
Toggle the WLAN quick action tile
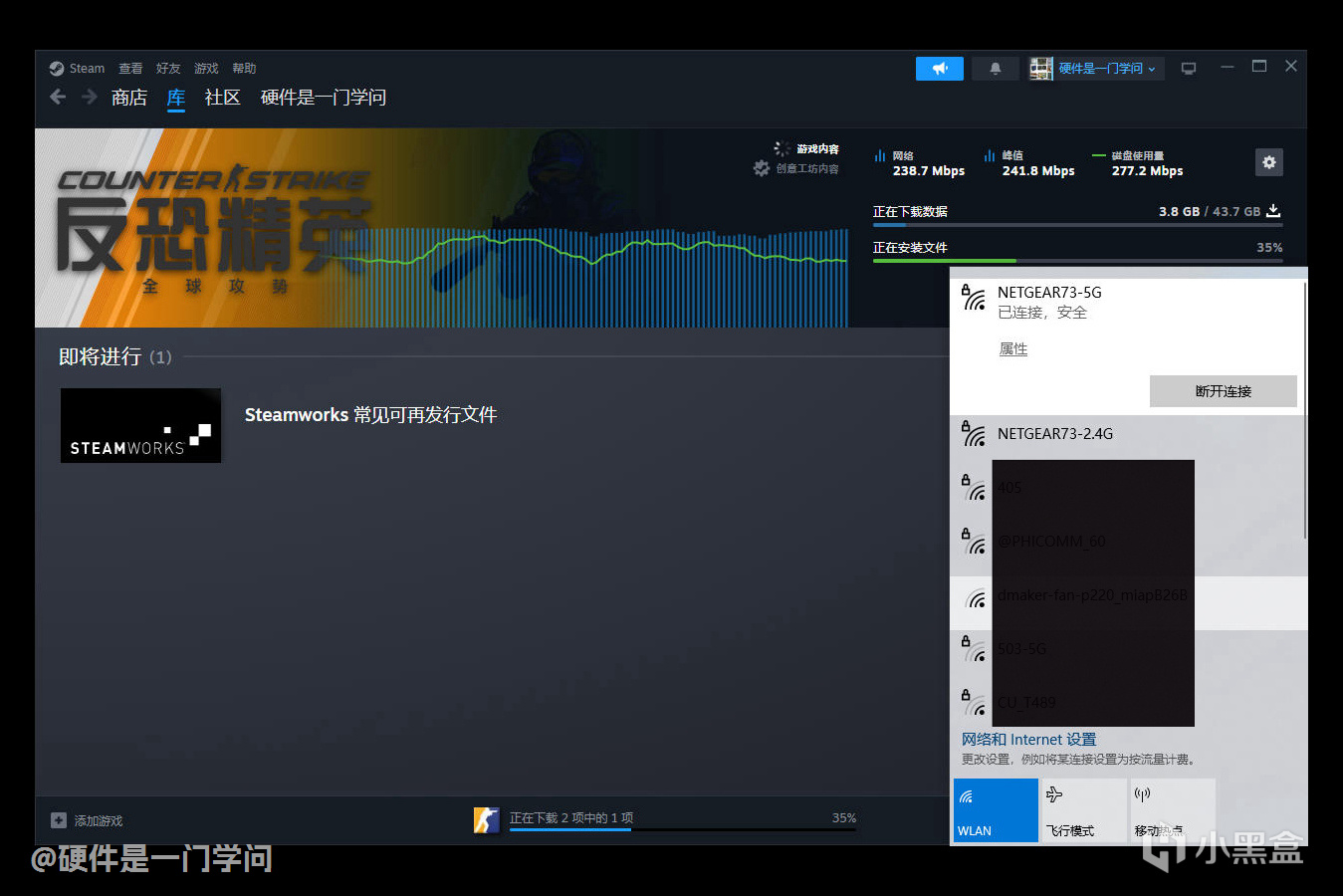(x=996, y=810)
